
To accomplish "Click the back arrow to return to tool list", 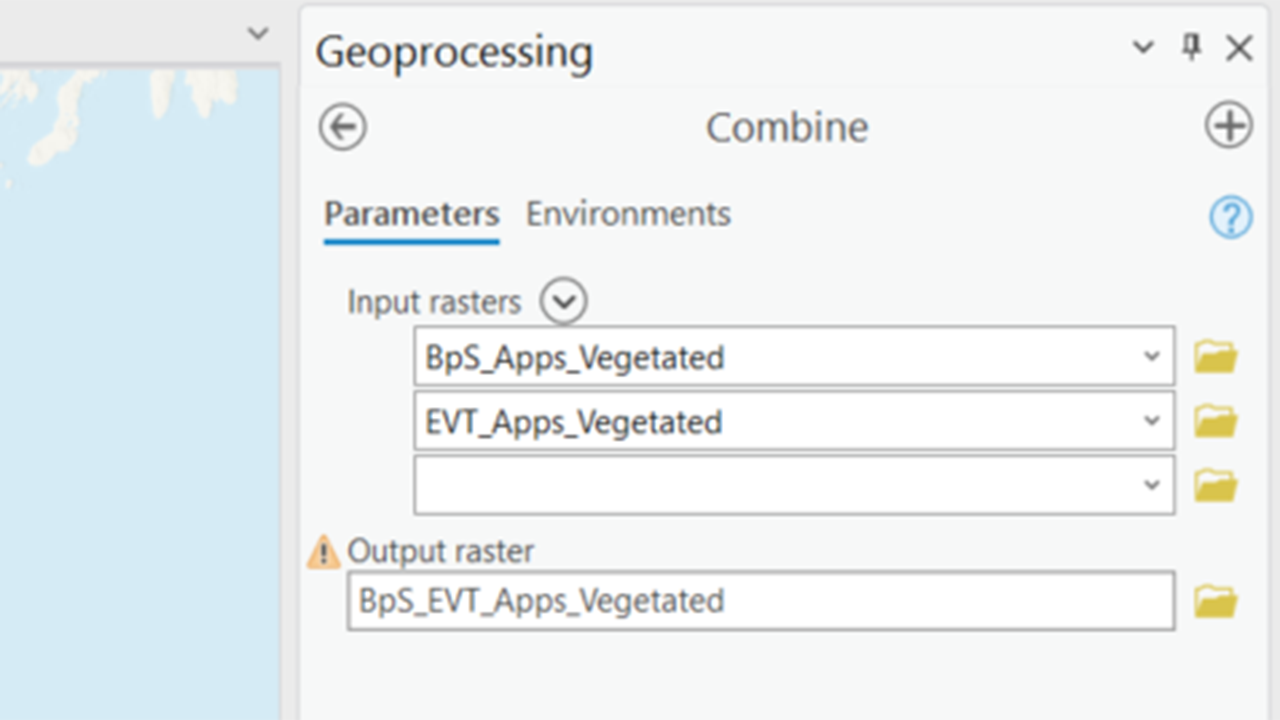I will [x=341, y=127].
